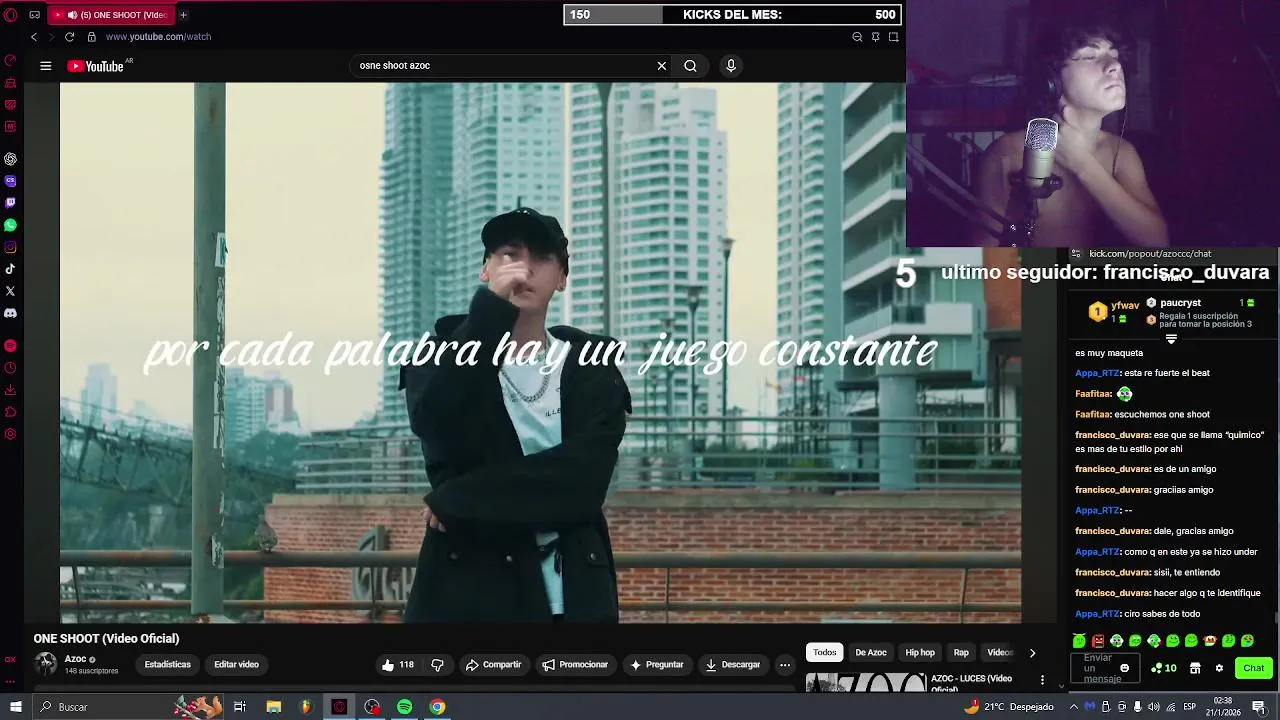Viewport: 1280px width, 720px height.
Task: Download the video with Descargar
Action: coord(733,665)
